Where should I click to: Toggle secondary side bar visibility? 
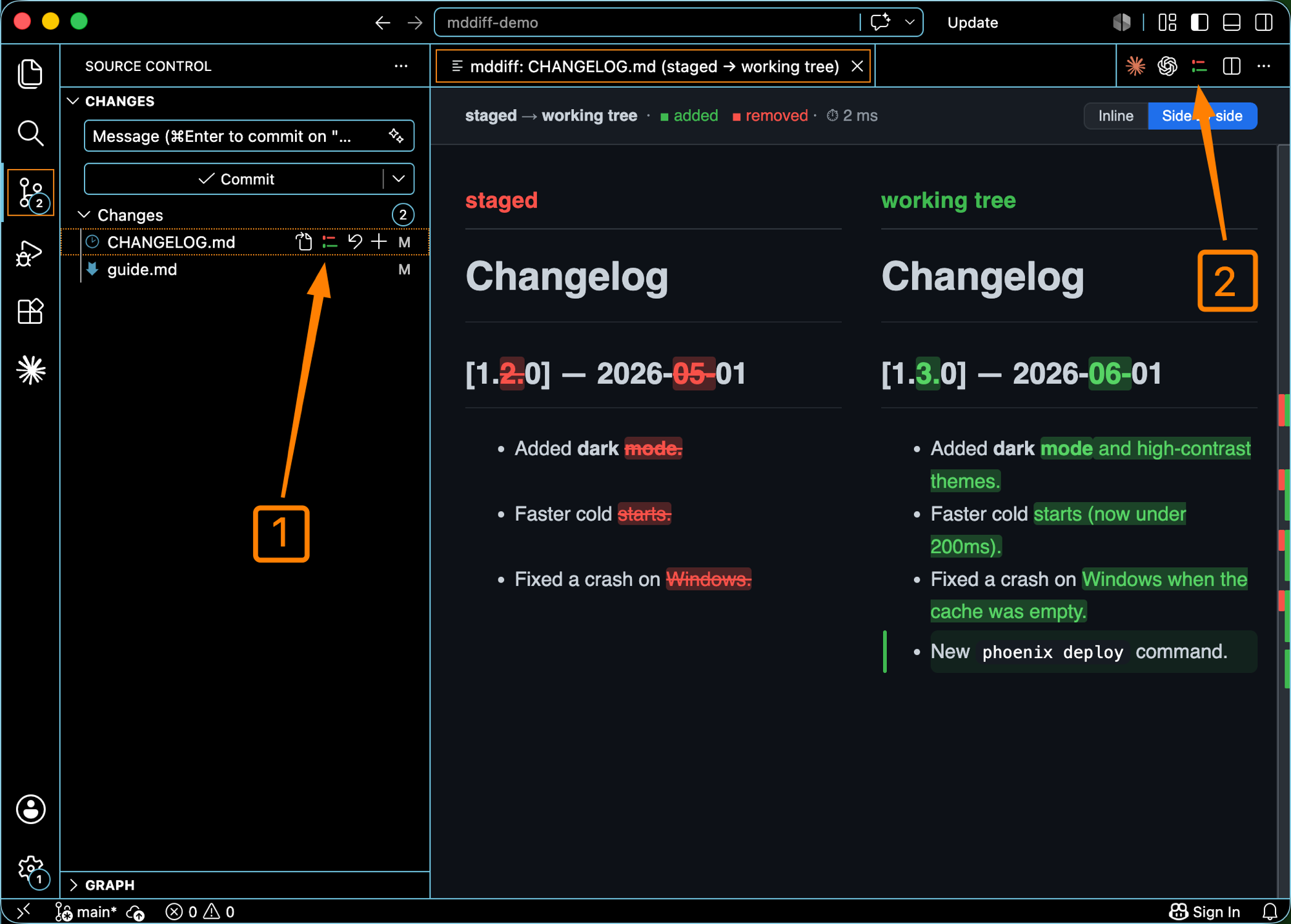[x=1264, y=23]
